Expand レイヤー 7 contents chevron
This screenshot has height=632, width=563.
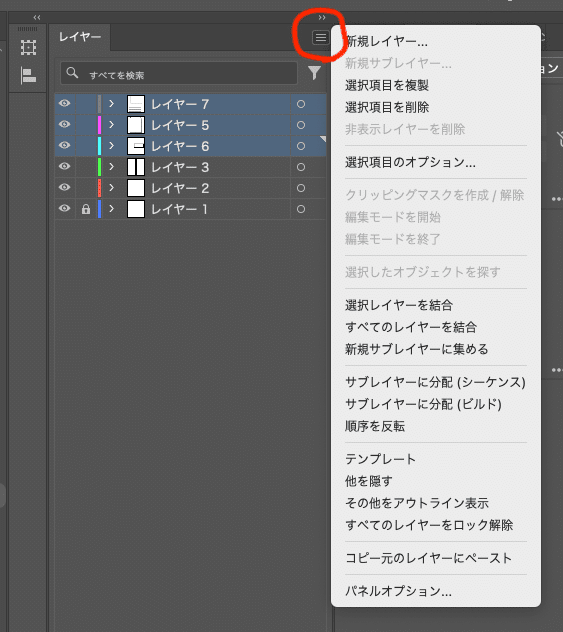112,104
